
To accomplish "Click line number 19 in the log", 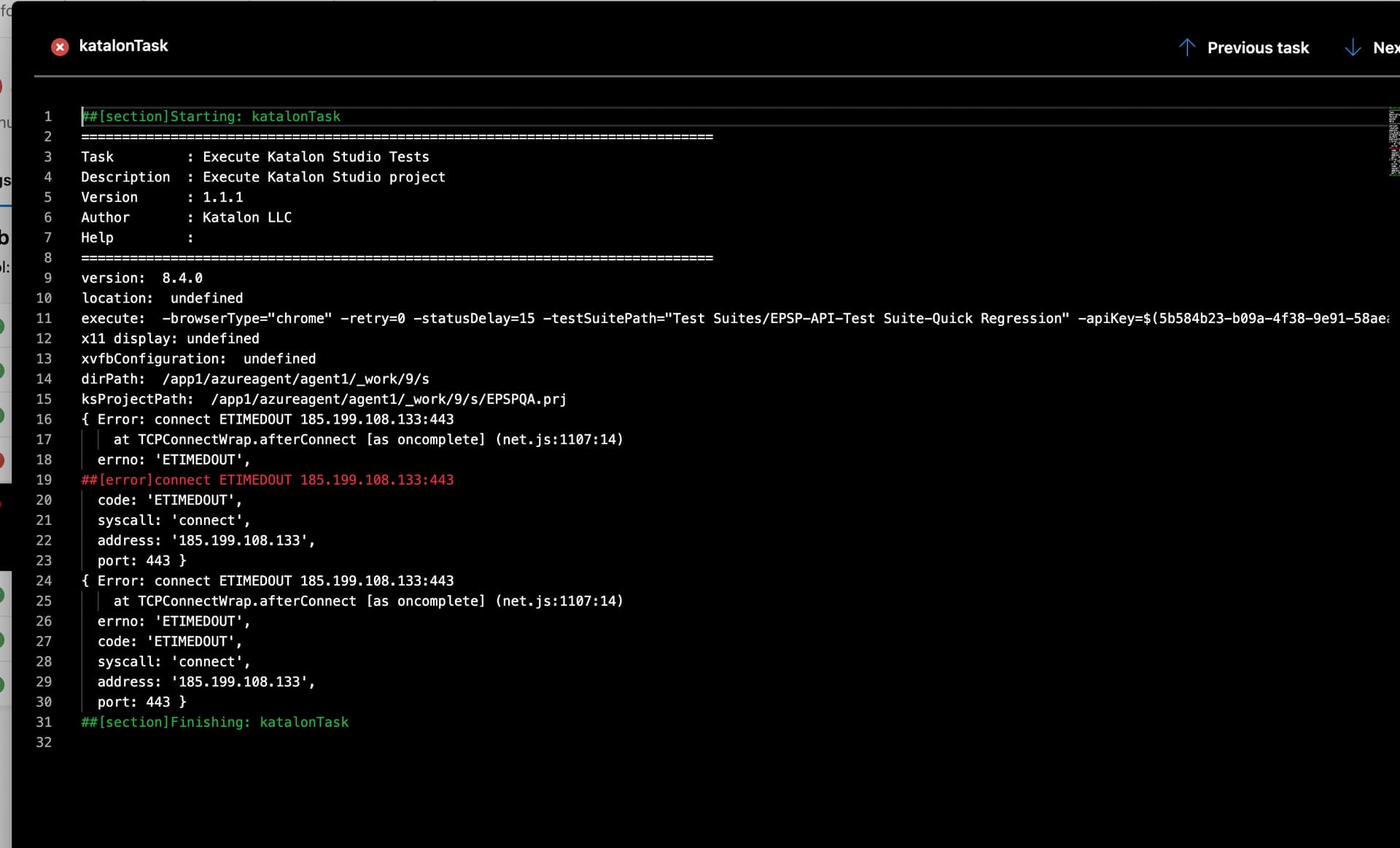I will point(45,480).
